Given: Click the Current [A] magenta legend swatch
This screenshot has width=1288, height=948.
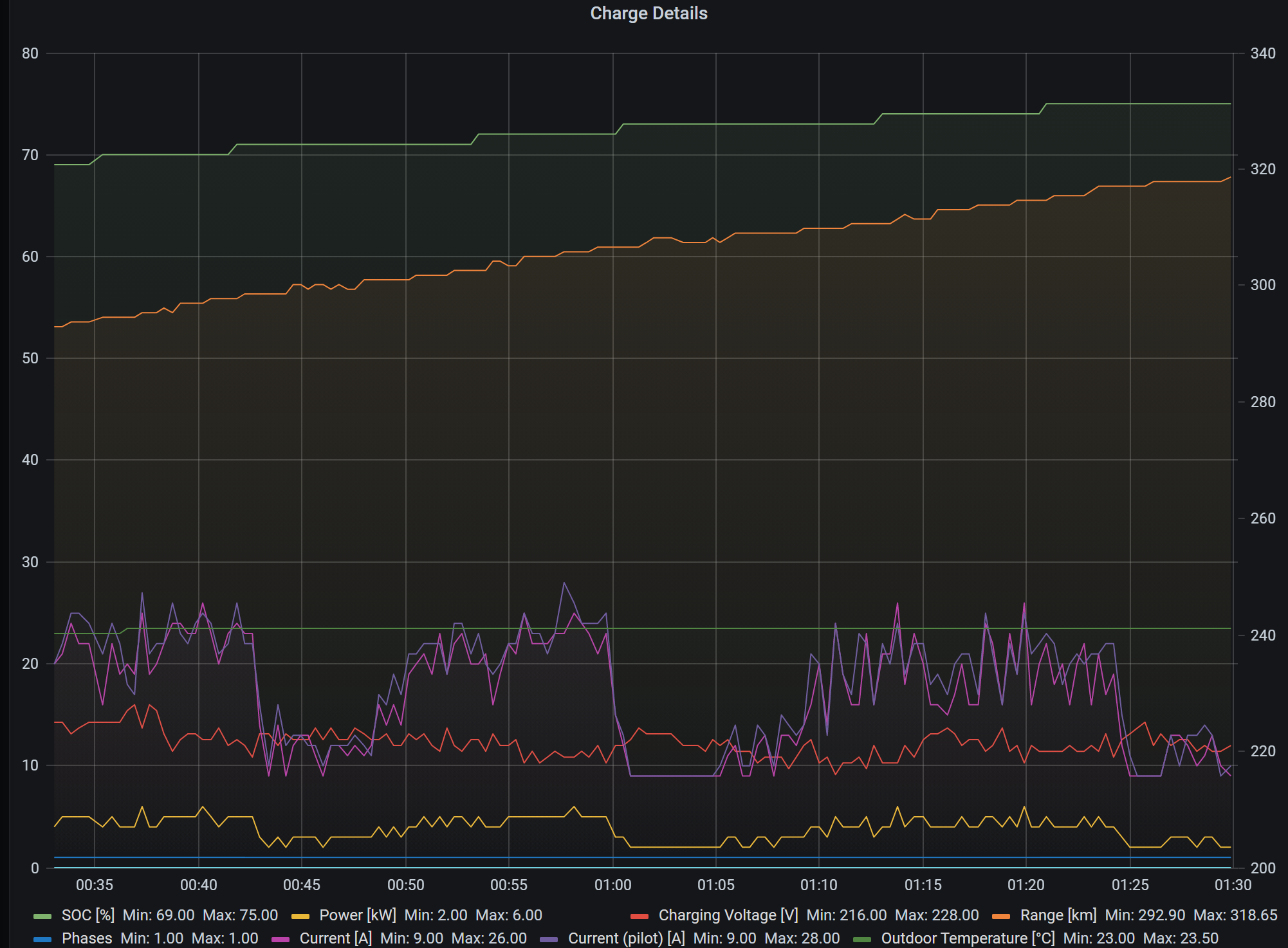Looking at the screenshot, I should coord(281,939).
